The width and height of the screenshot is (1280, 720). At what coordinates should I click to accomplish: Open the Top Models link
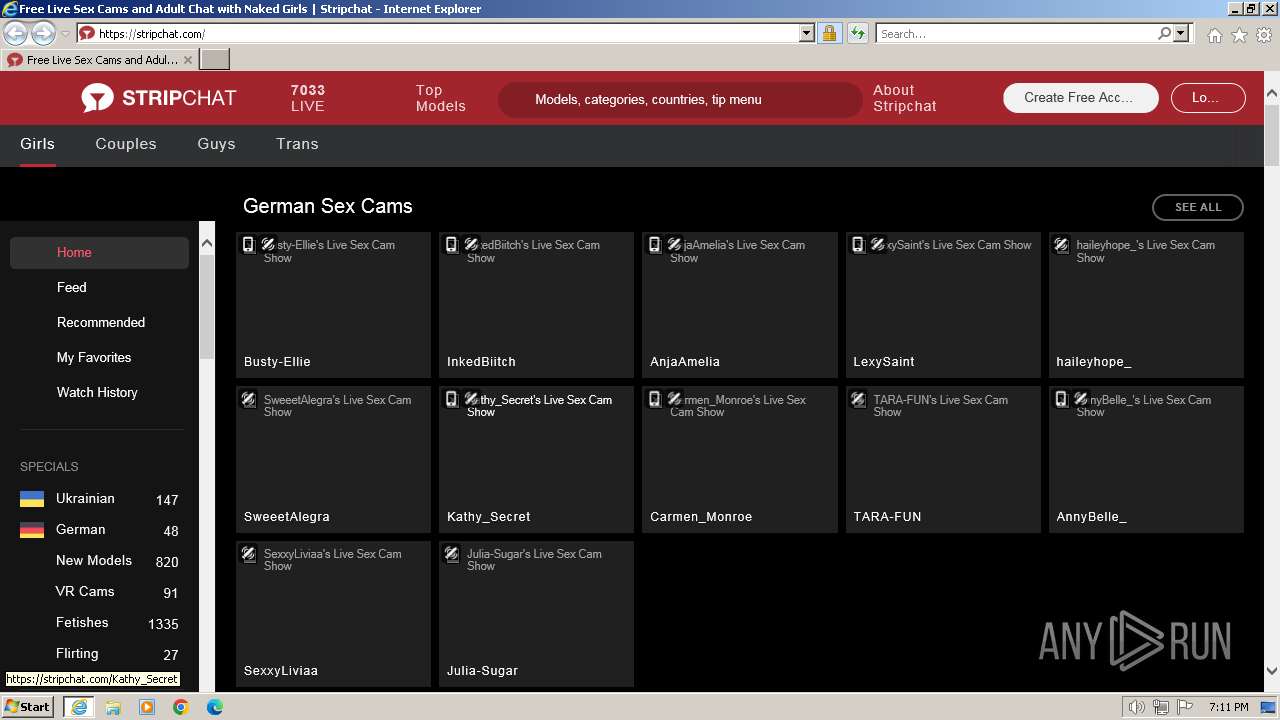(x=441, y=98)
